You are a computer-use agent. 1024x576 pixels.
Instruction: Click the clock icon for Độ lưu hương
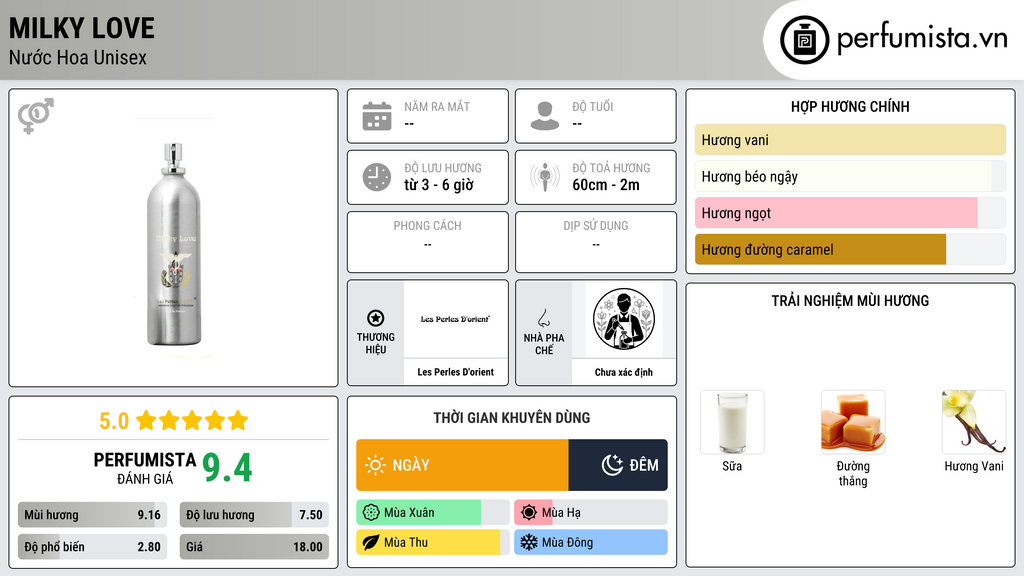pos(377,177)
